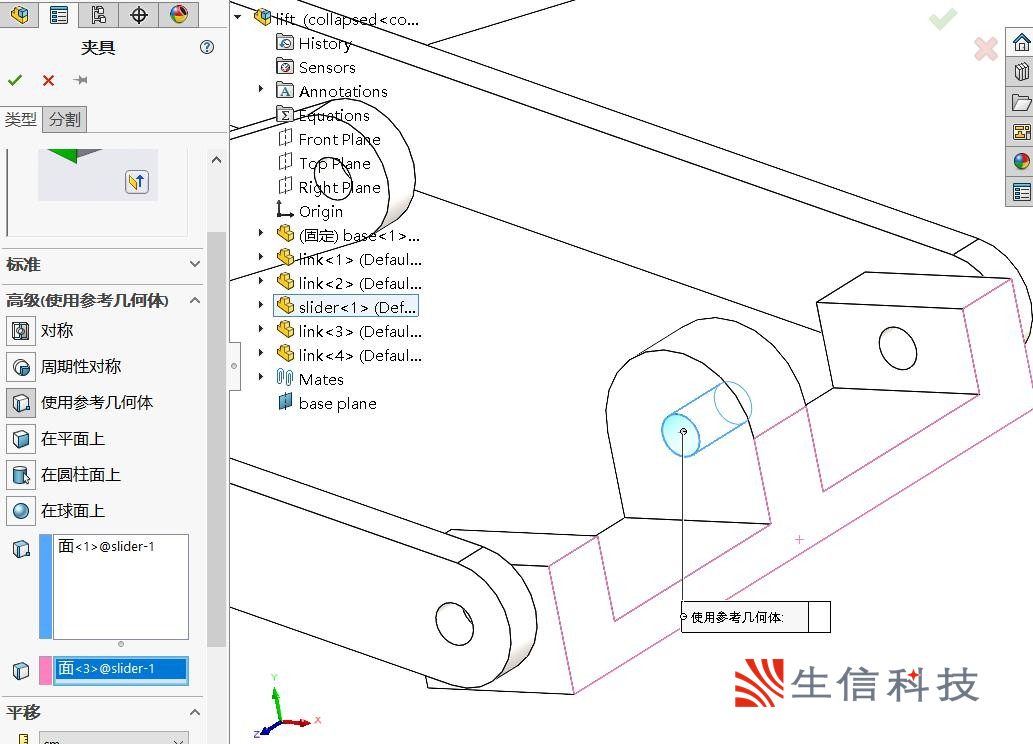Collapse the 平移 section
This screenshot has height=744, width=1033.
pos(195,712)
